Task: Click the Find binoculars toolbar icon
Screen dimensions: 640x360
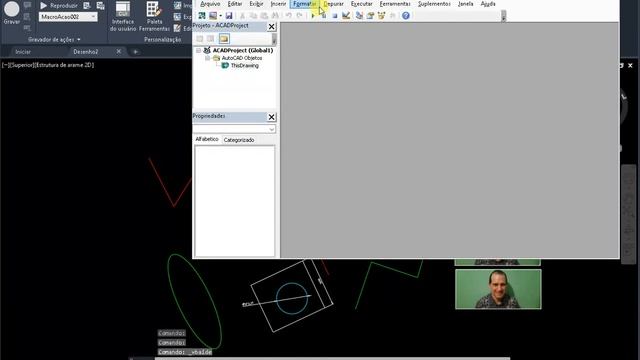Action: point(275,16)
